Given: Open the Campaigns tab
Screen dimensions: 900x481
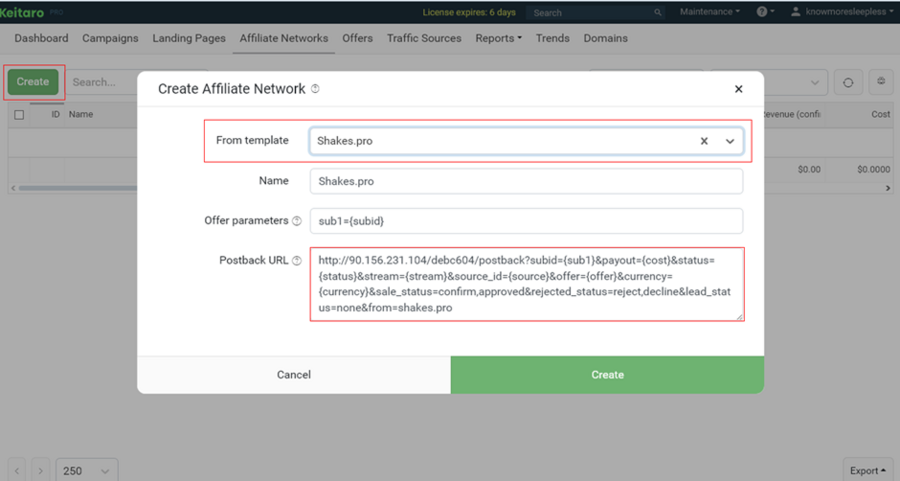Looking at the screenshot, I should coord(110,38).
